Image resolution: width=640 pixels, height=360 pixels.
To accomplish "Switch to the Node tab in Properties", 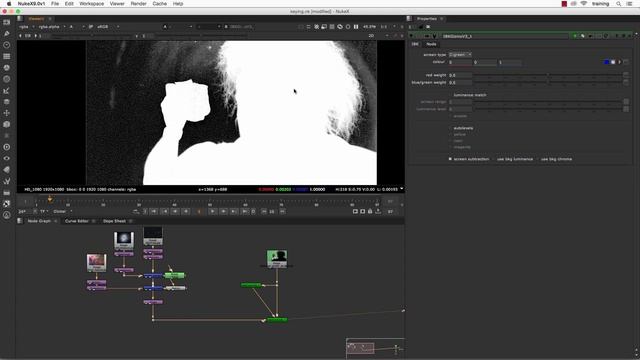I will [x=431, y=44].
